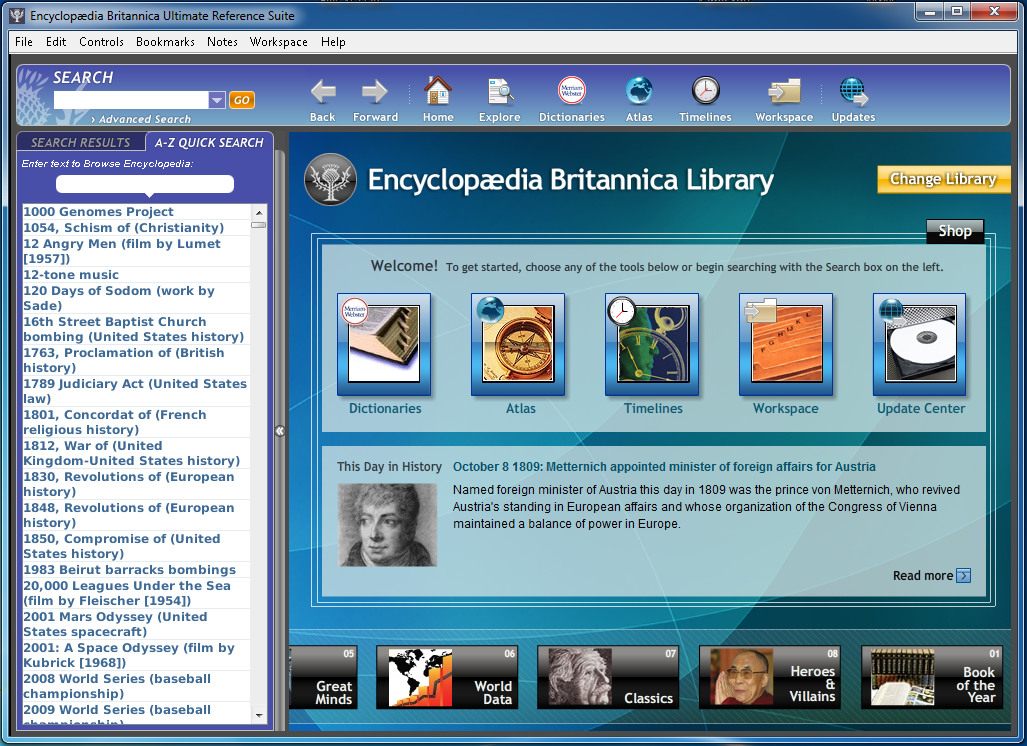1027x746 pixels.
Task: Select '1812, War of' entry
Action: 136,453
